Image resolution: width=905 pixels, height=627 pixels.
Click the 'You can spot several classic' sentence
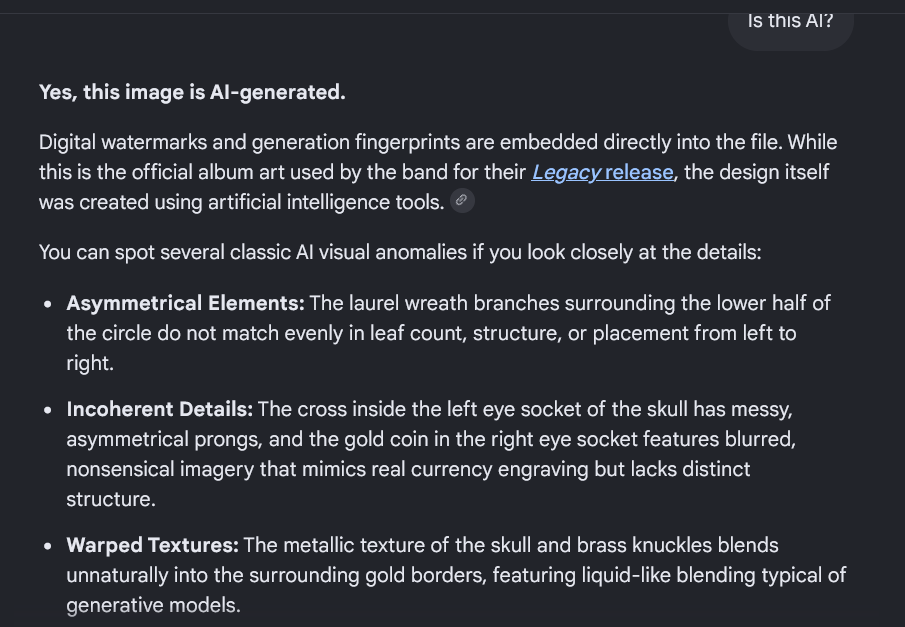(x=400, y=253)
